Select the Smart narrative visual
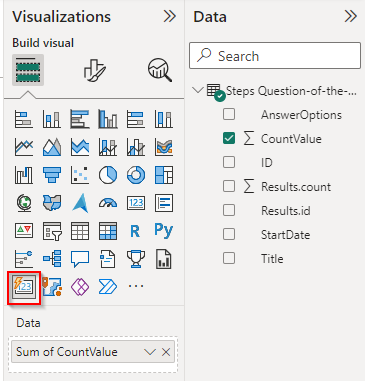Image resolution: width=365 pixels, height=381 pixels. (x=108, y=259)
